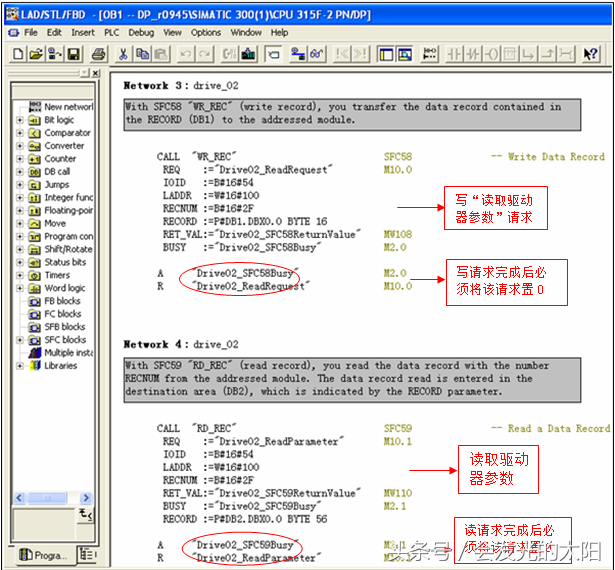Viewport: 615px width, 570px height.
Task: Click the New file toolbar icon
Action: [20, 53]
